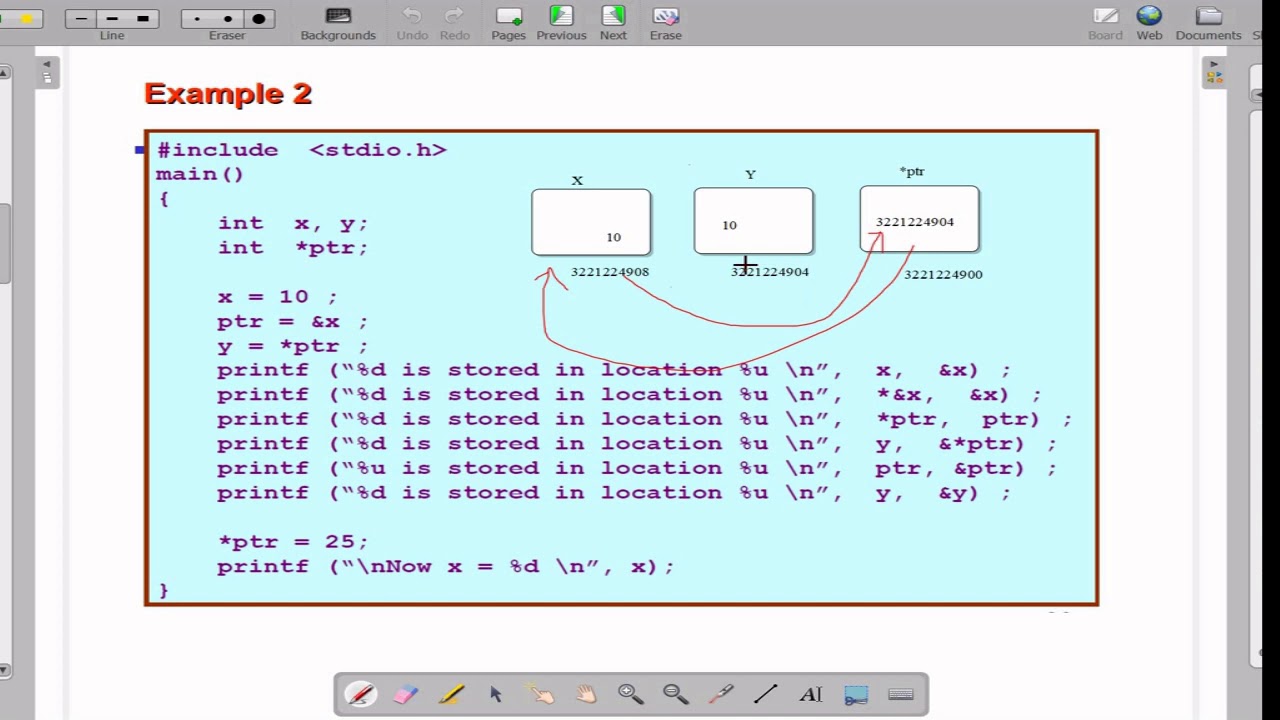This screenshot has width=1280, height=720.
Task: Click the left scrollbar down arrow
Action: coord(5,669)
